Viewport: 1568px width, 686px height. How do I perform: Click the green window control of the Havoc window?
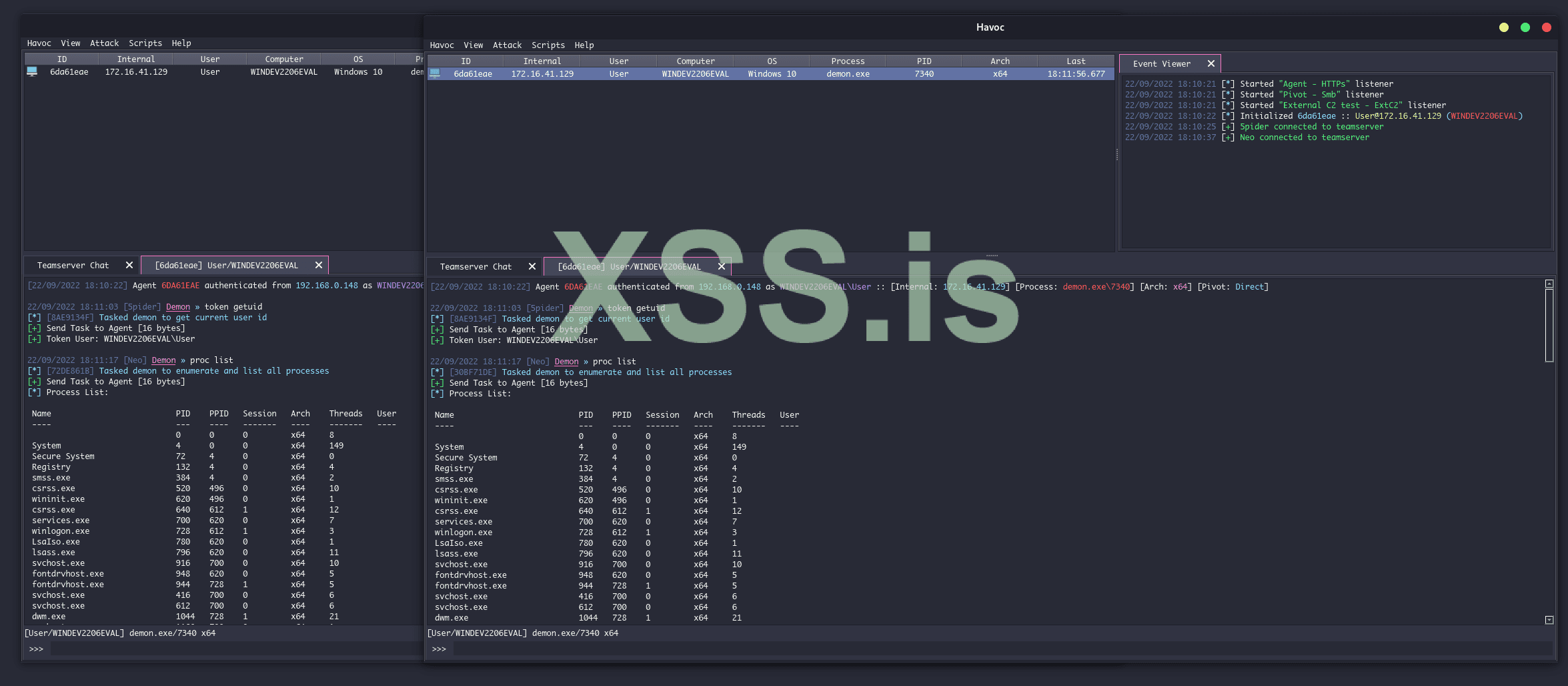point(1525,27)
